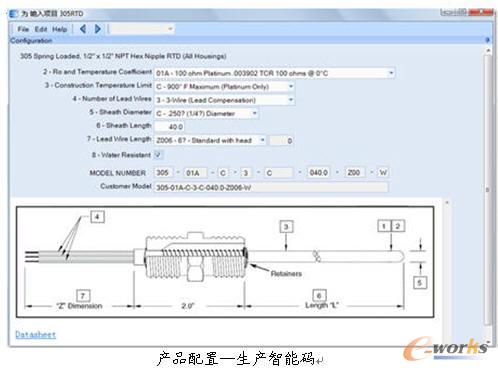Toggle the Water Resistant checkbox
498x371 pixels.
[158, 154]
